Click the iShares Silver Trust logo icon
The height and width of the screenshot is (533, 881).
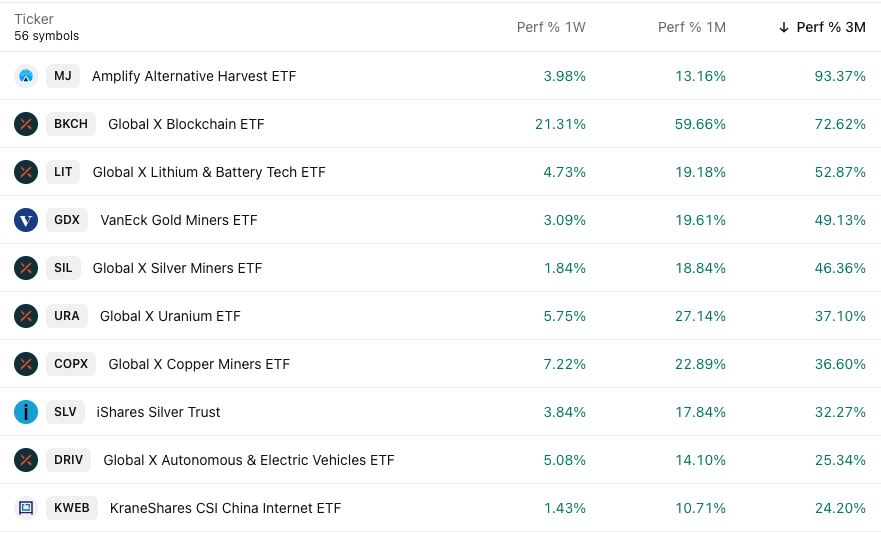coord(26,412)
